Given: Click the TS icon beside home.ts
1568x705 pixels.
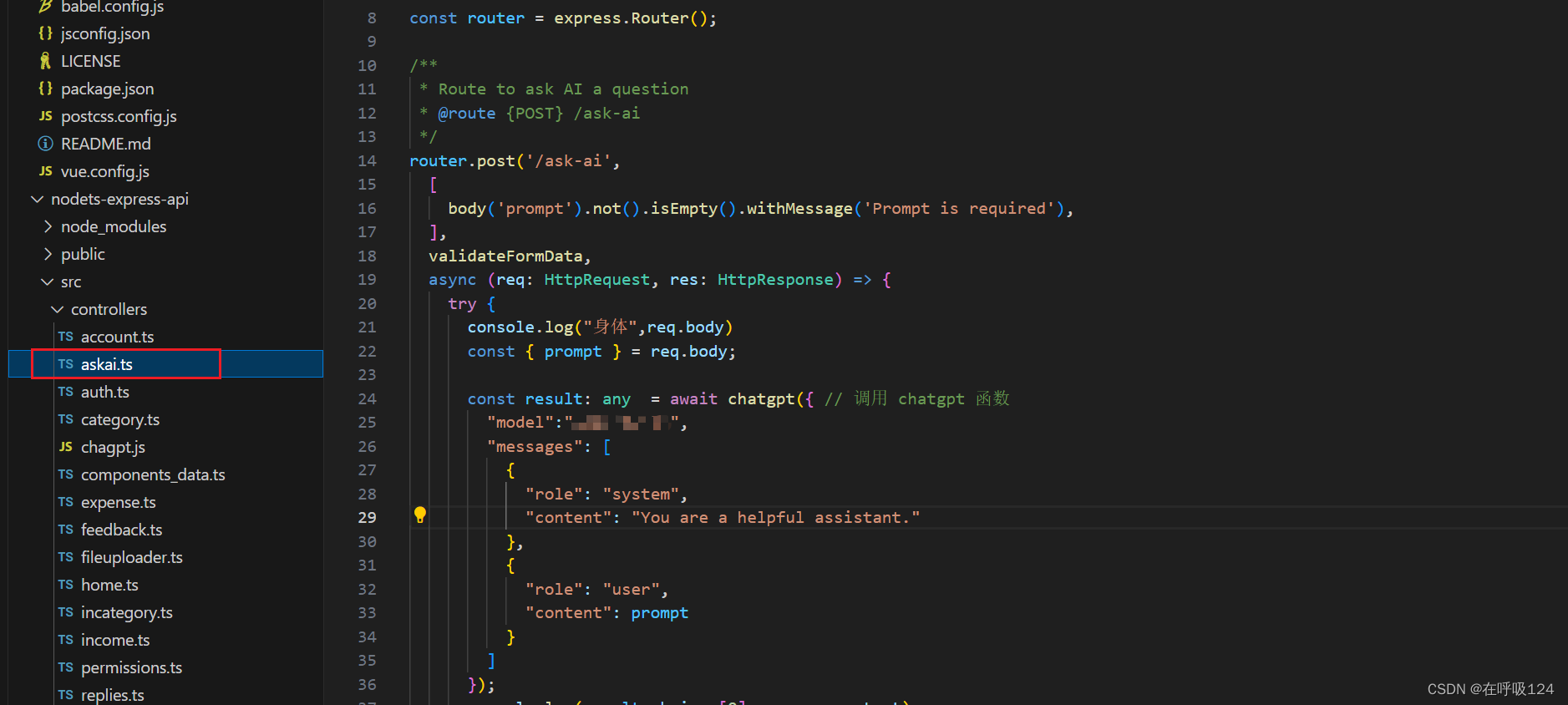Looking at the screenshot, I should 66,585.
